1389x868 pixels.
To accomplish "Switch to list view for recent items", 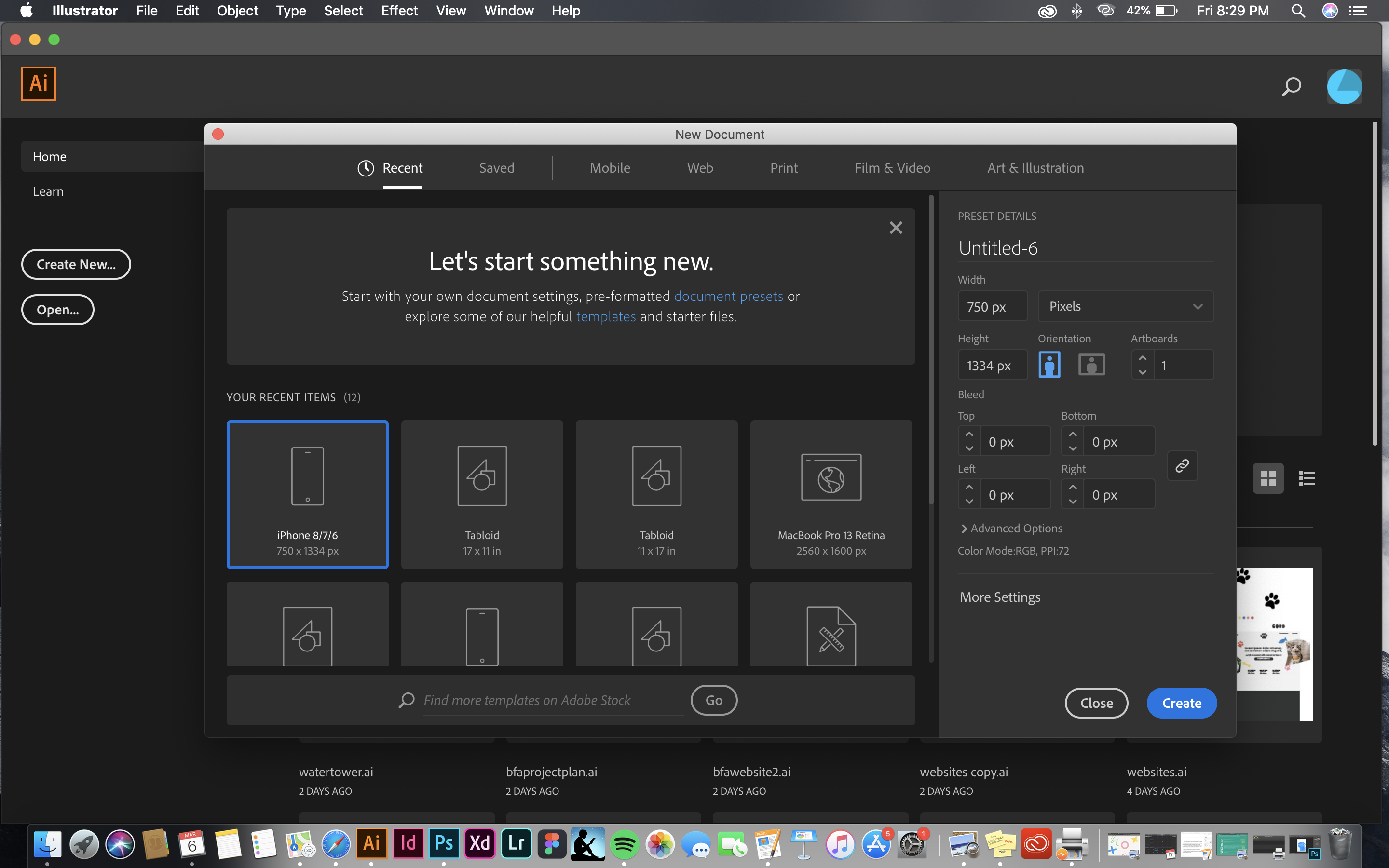I will pos(1307,478).
